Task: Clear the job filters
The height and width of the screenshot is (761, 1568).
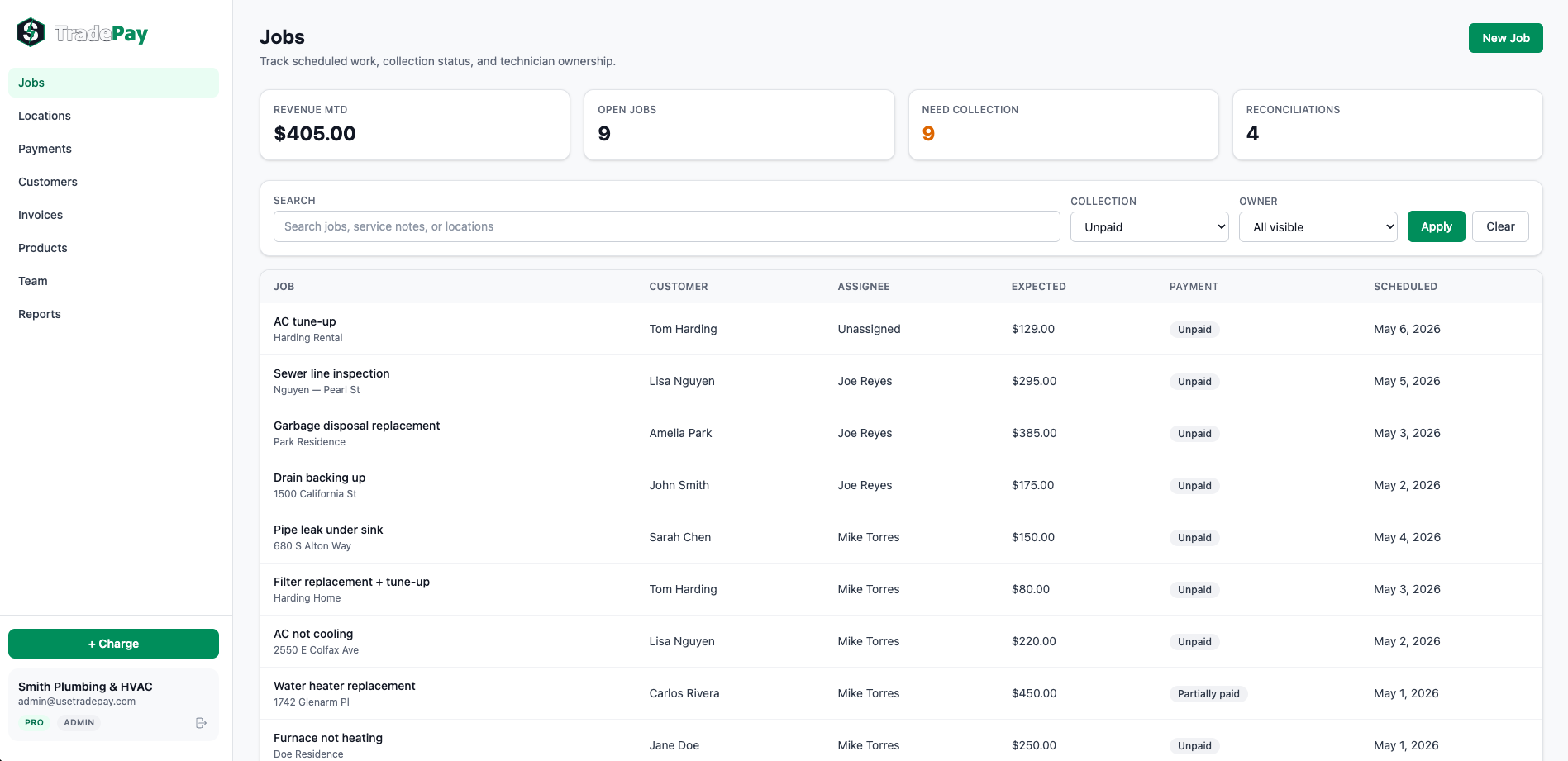Action: (1500, 226)
